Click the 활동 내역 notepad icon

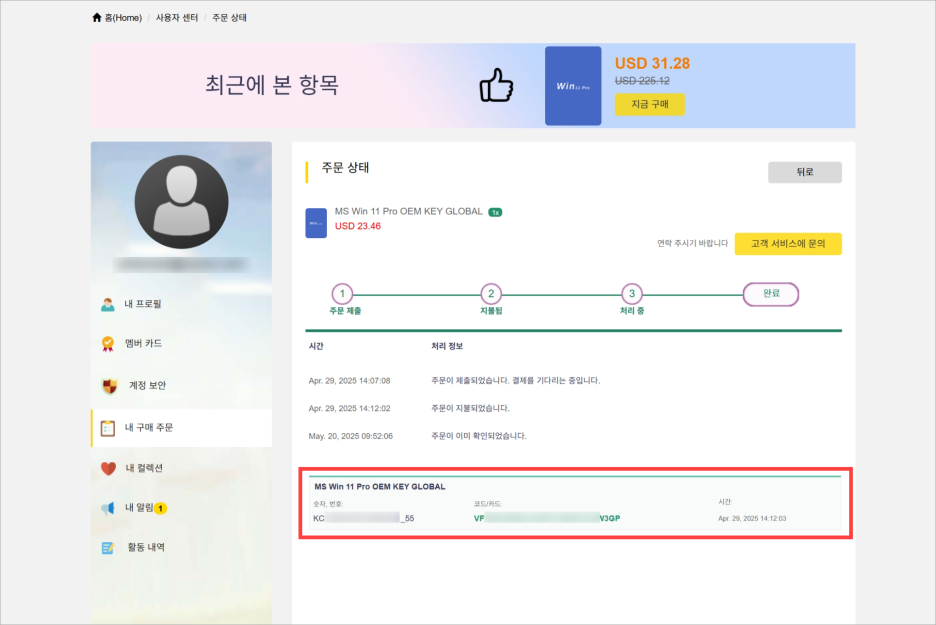pos(108,548)
